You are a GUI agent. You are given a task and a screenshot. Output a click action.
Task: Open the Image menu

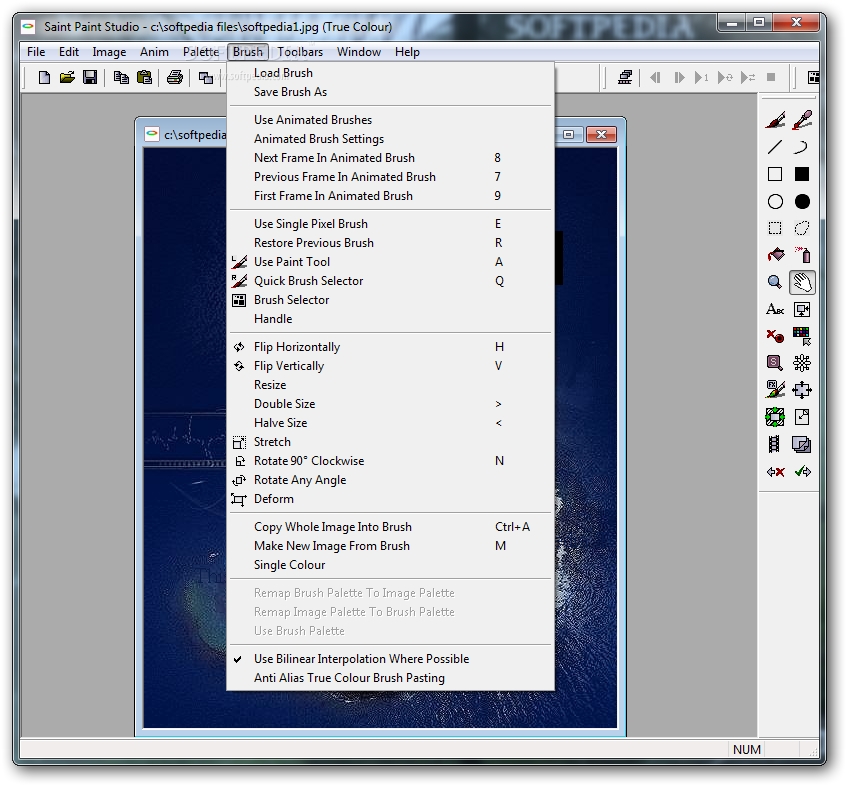click(x=109, y=52)
